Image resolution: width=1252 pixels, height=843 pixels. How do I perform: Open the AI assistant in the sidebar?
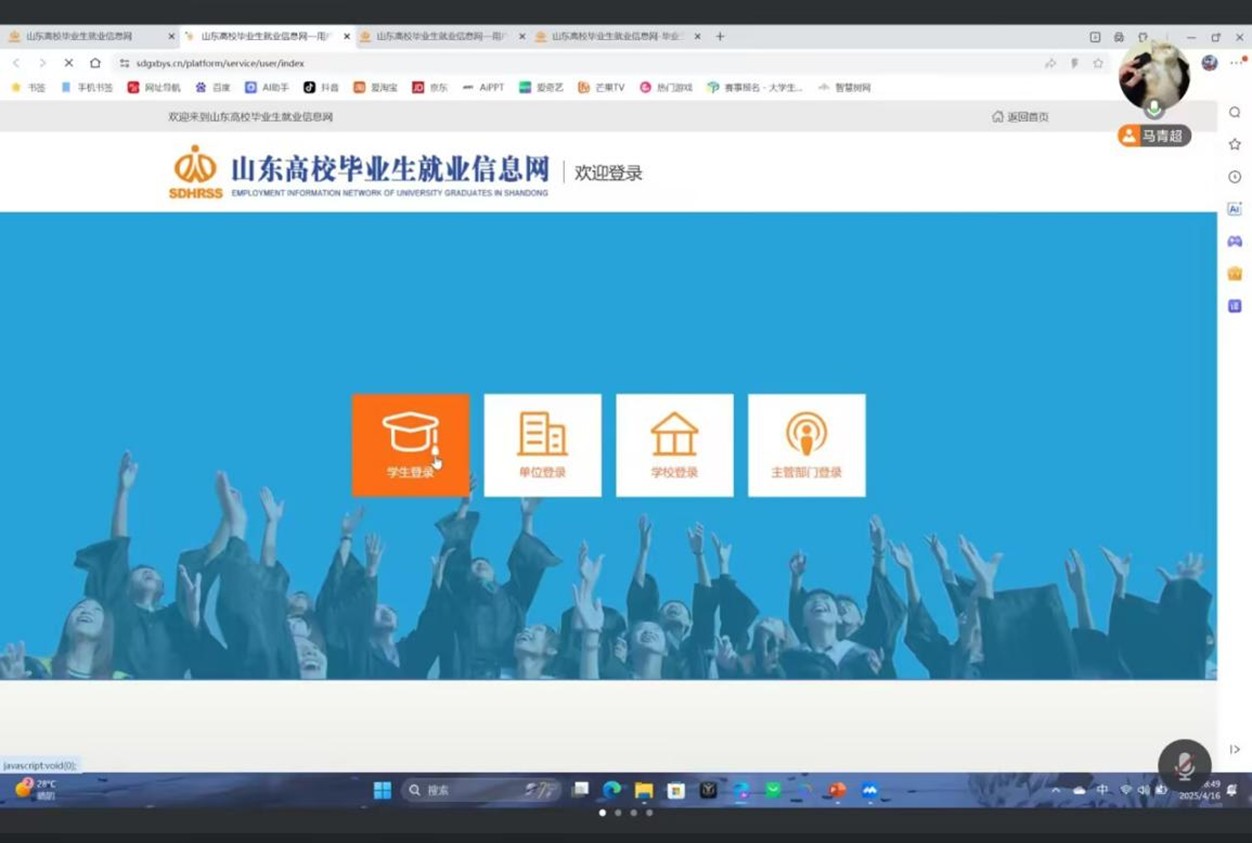(x=1234, y=209)
